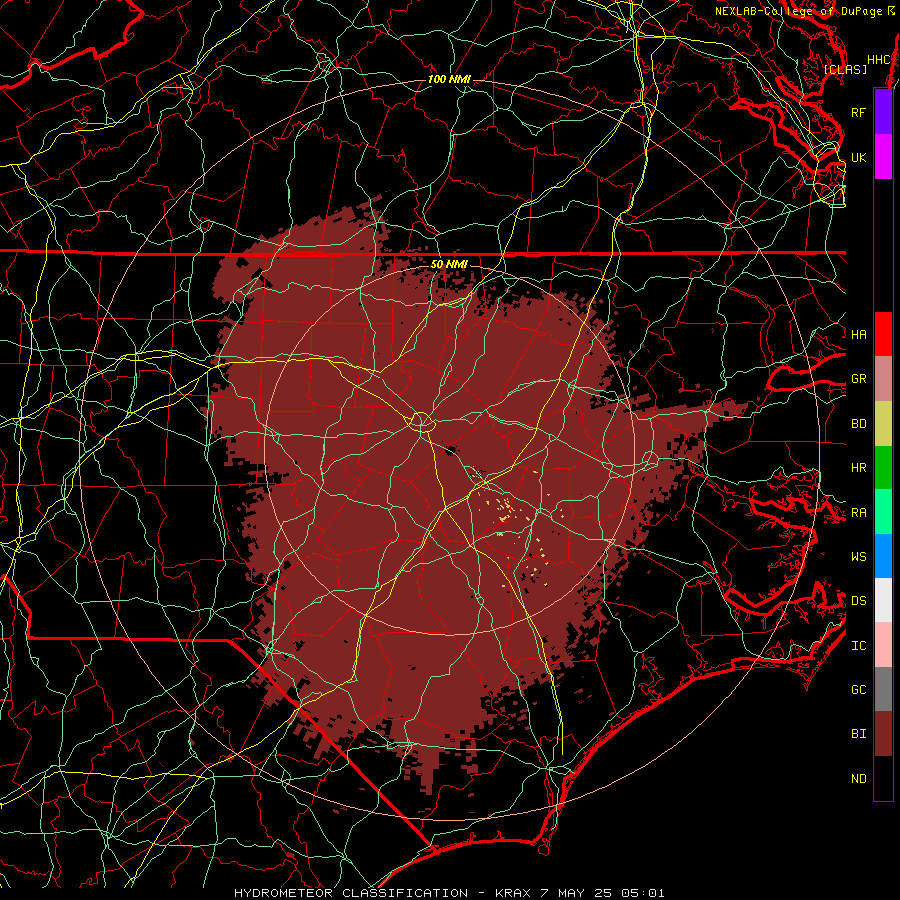Click the 100 NMI range ring label
900x900 pixels.
(x=449, y=79)
